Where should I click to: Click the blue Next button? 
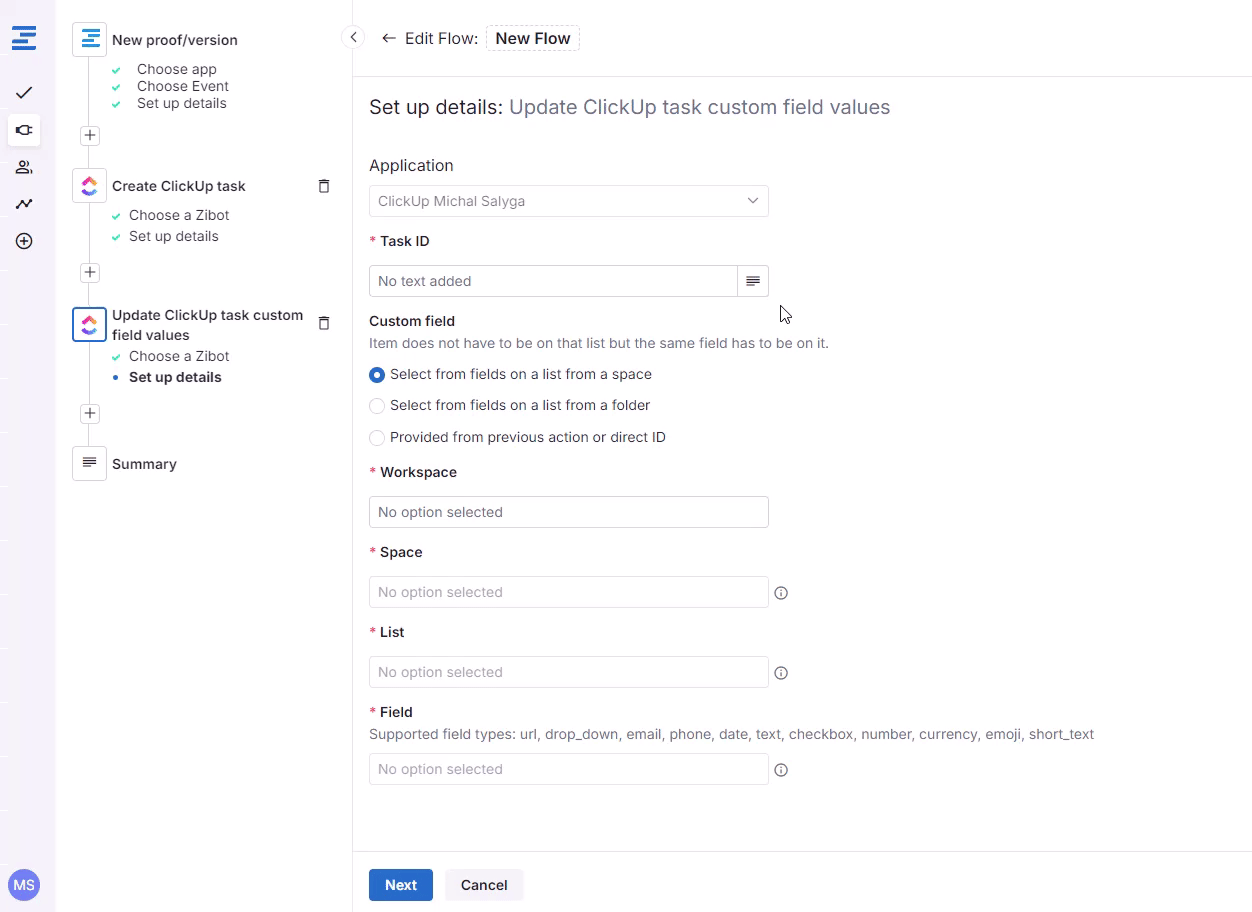click(x=400, y=885)
